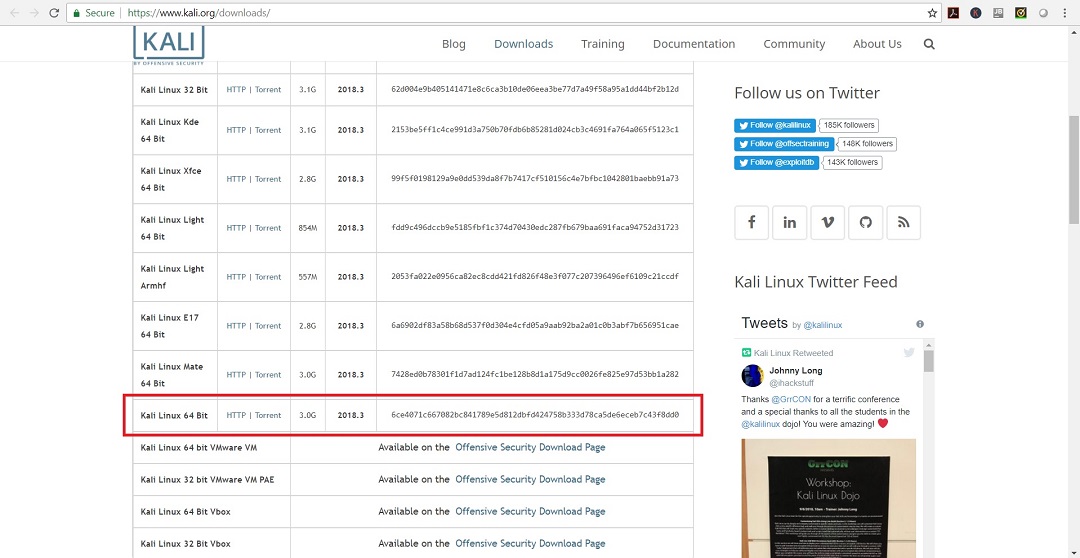Click Torrent link for Kali Linux Mate 64 Bit
Image resolution: width=1080 pixels, height=558 pixels.
point(268,375)
